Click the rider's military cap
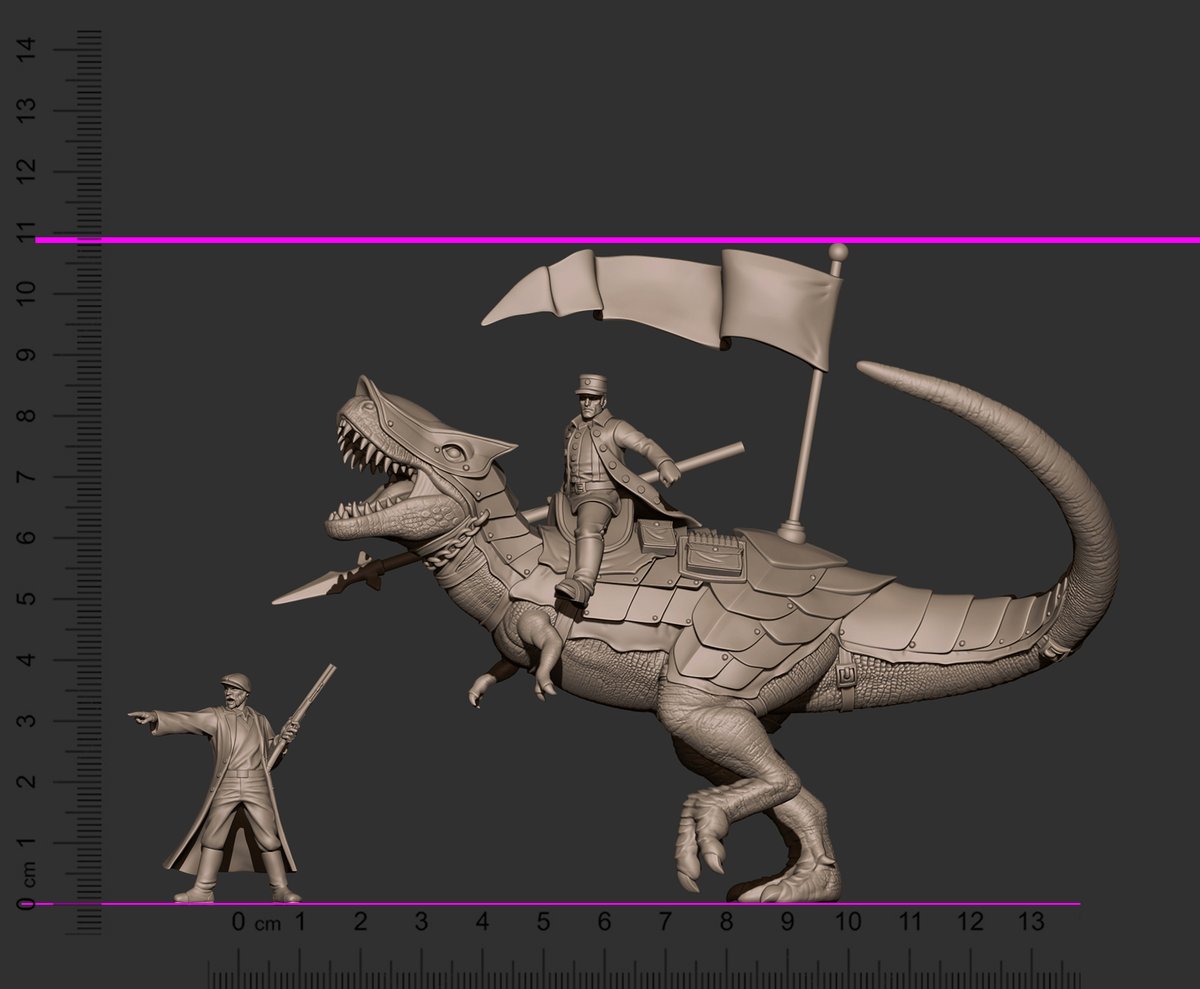The height and width of the screenshot is (989, 1200). coord(590,385)
